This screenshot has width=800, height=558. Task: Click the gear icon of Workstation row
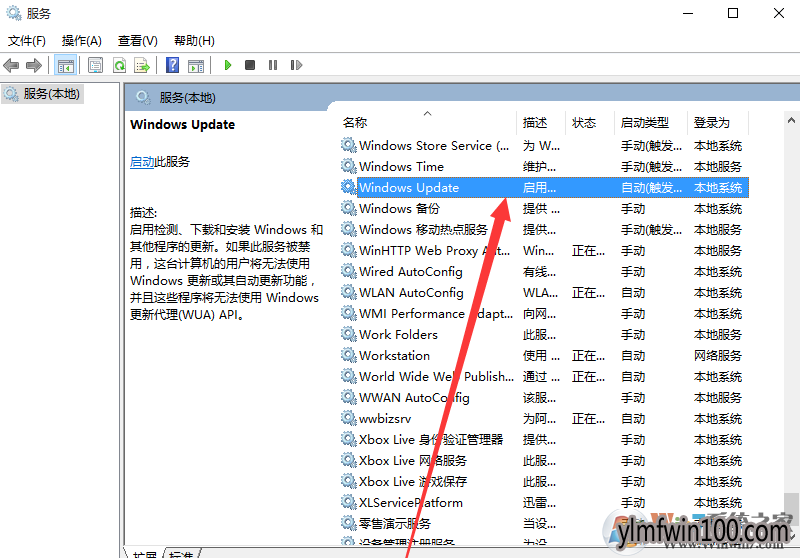click(x=348, y=355)
